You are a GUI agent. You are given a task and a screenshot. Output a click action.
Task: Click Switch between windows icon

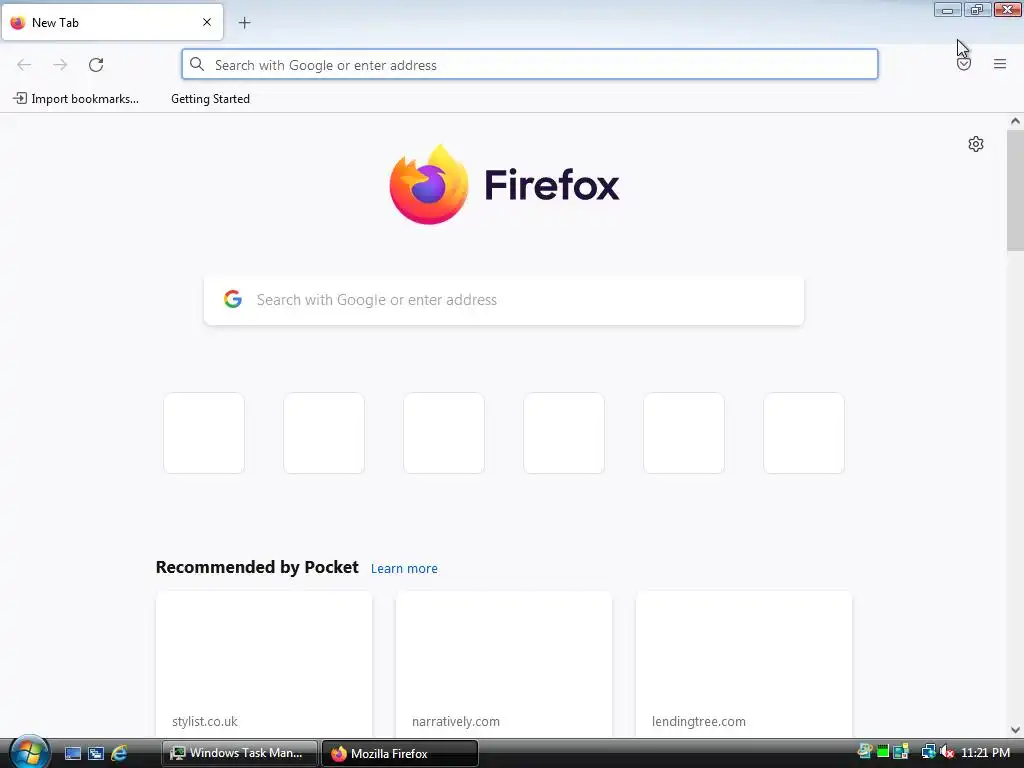pyautogui.click(x=96, y=754)
